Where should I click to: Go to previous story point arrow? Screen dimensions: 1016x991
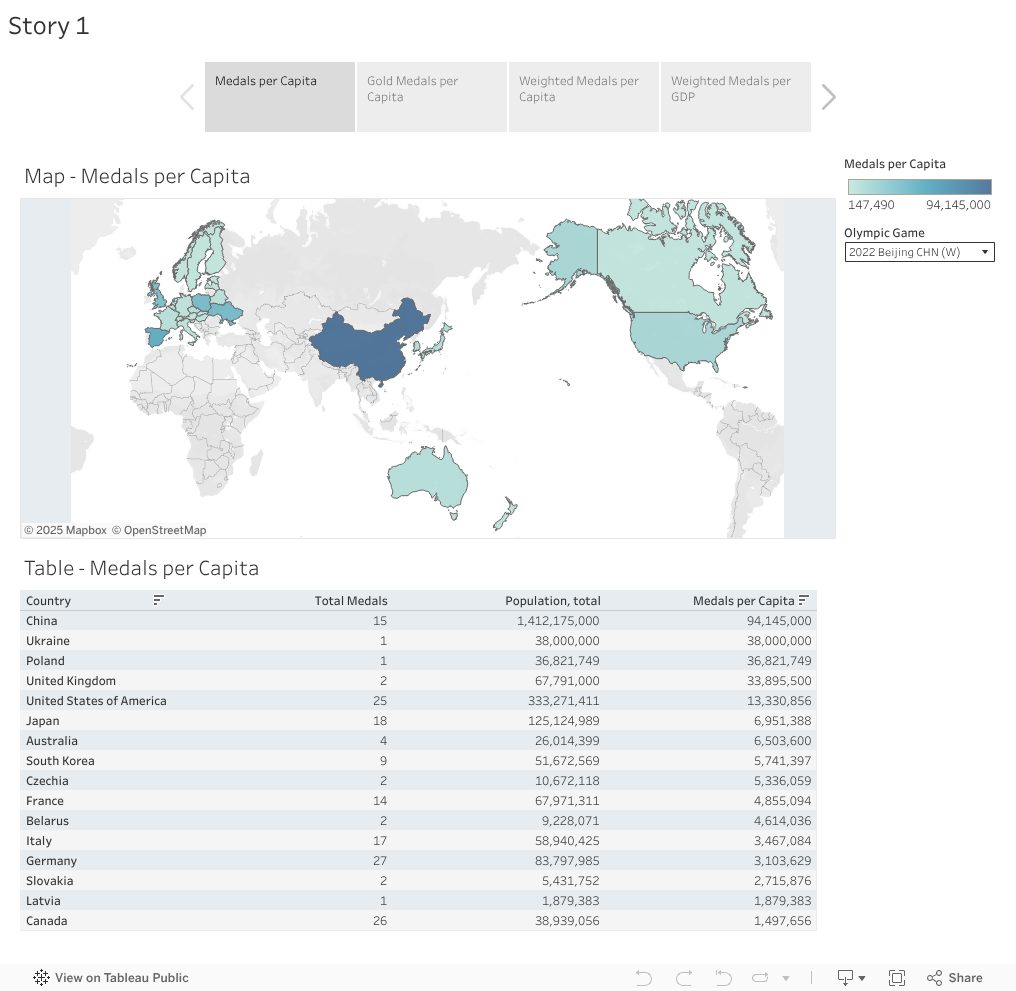187,97
